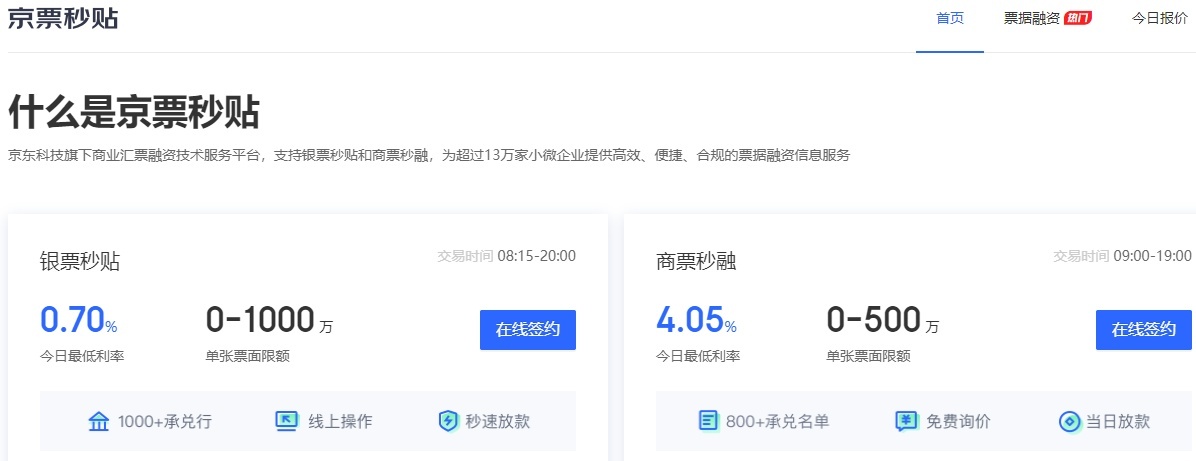Click the 什么是京票秒贴 heading

(x=133, y=112)
